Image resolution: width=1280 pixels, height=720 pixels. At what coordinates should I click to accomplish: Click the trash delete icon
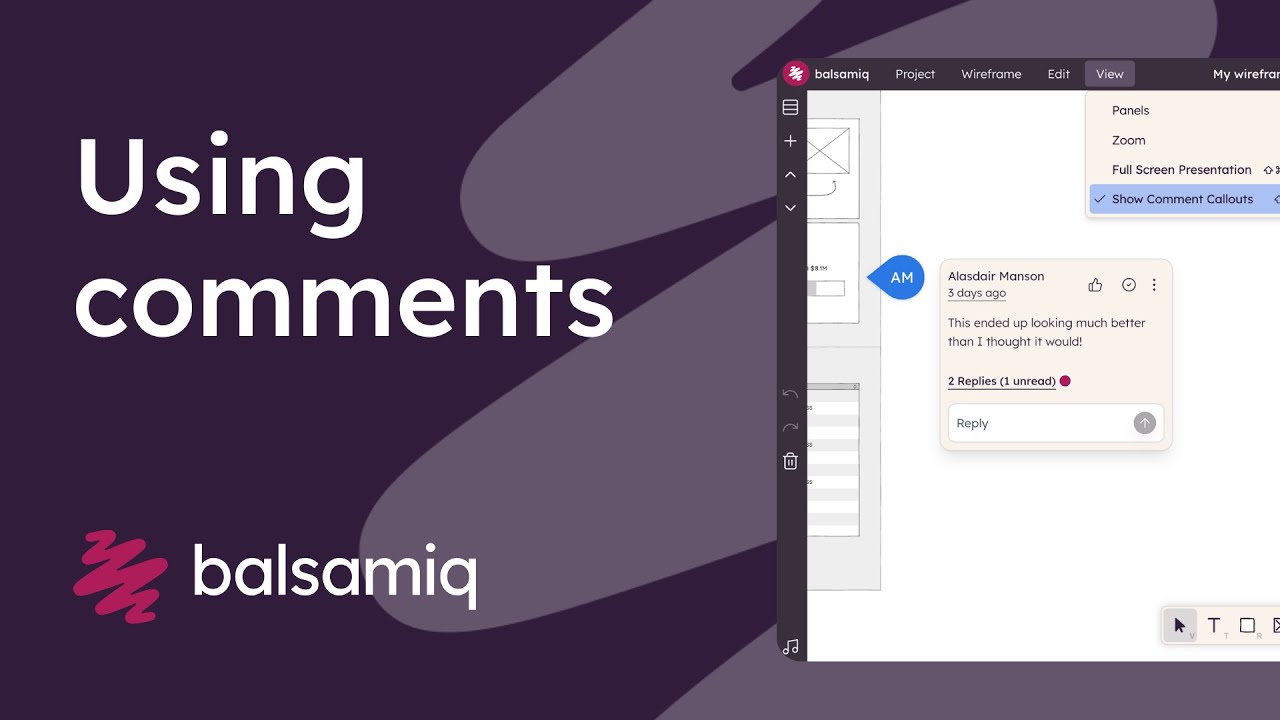(790, 461)
